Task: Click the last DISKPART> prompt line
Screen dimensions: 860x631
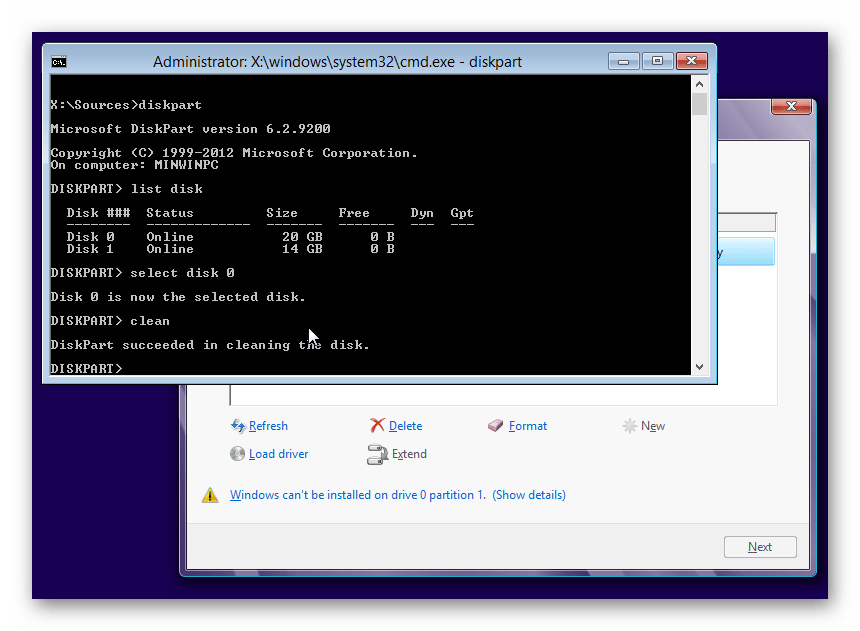Action: 88,369
